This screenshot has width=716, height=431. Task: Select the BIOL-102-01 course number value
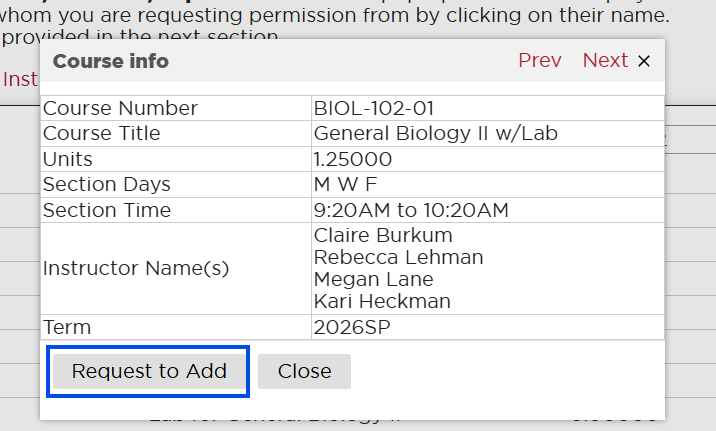[x=373, y=108]
